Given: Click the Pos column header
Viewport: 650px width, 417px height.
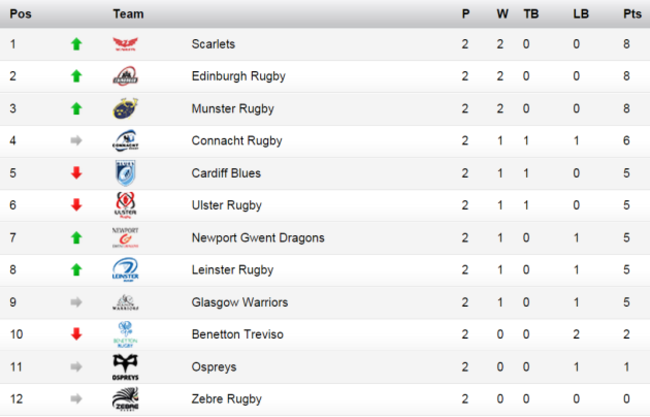Looking at the screenshot, I should pyautogui.click(x=19, y=14).
